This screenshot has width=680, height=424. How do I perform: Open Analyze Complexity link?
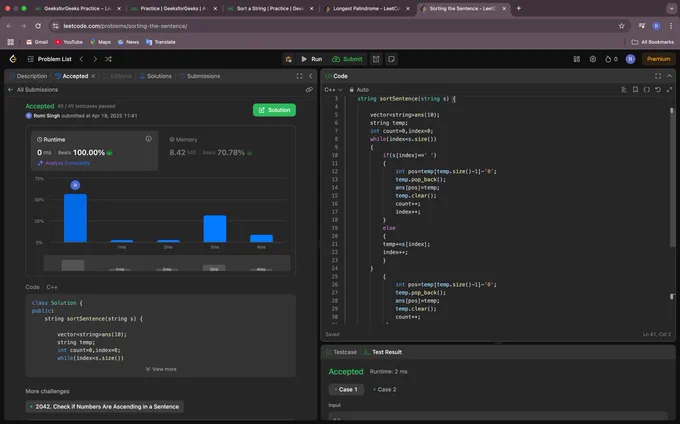tap(64, 163)
